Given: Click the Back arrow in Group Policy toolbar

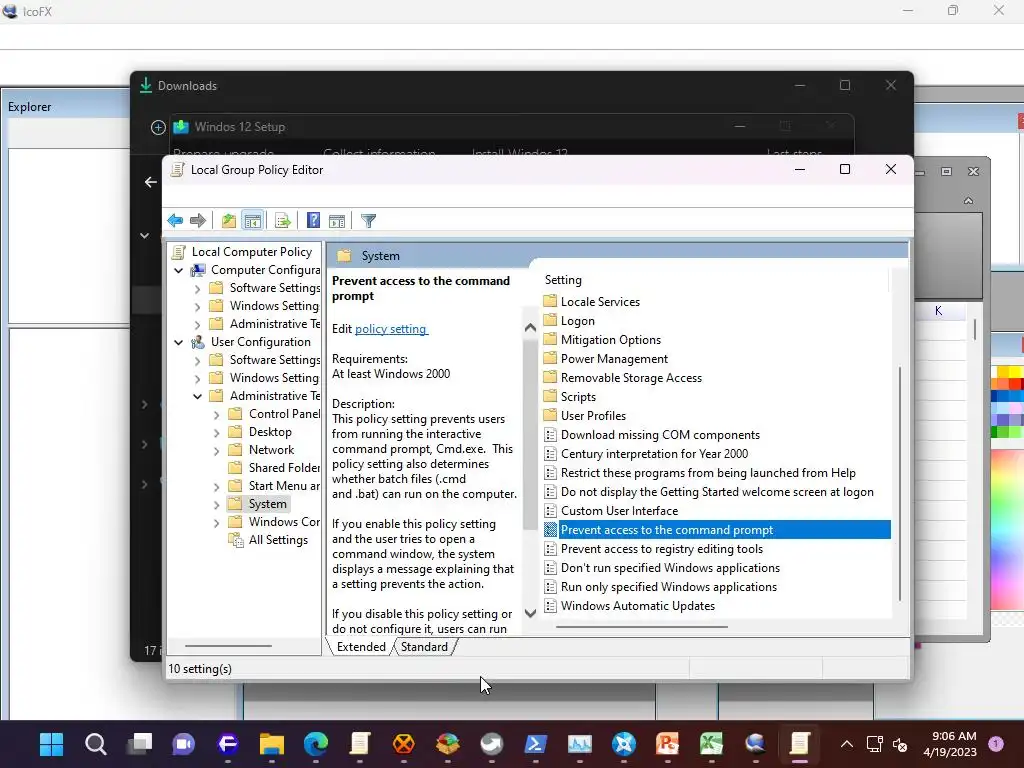Looking at the screenshot, I should 175,221.
